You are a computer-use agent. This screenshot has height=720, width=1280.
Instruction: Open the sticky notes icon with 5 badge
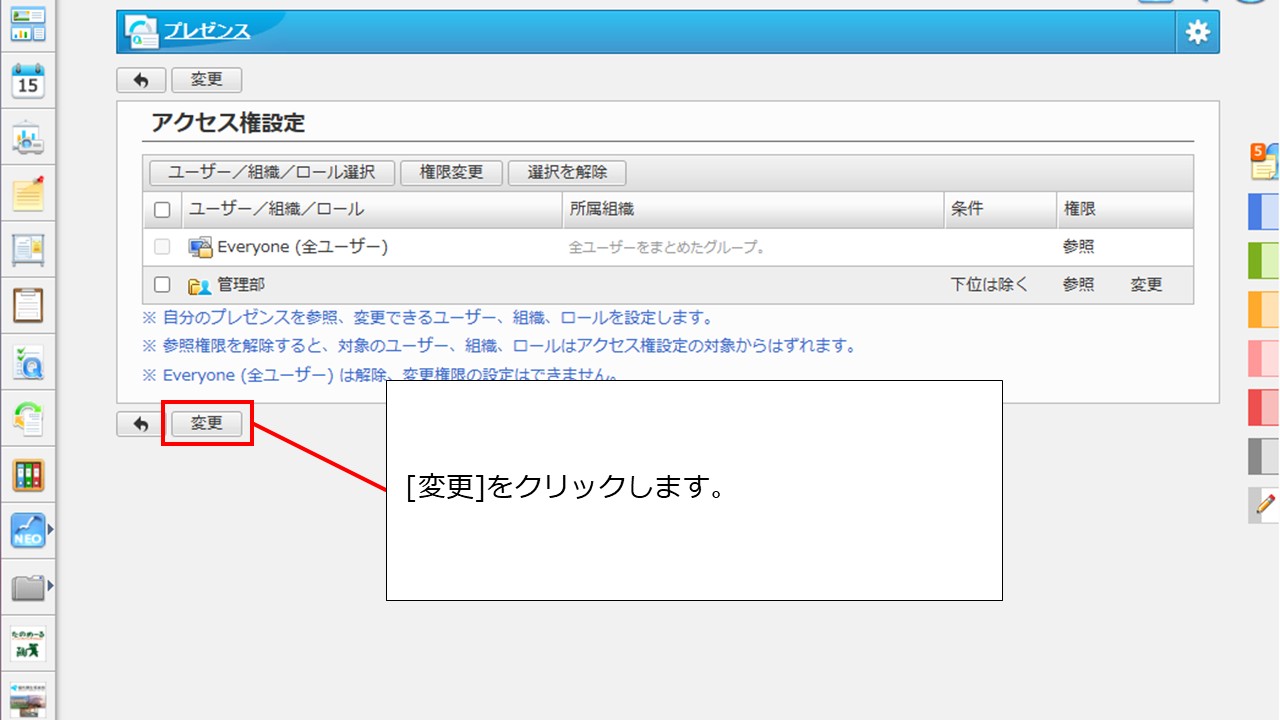click(x=1264, y=161)
